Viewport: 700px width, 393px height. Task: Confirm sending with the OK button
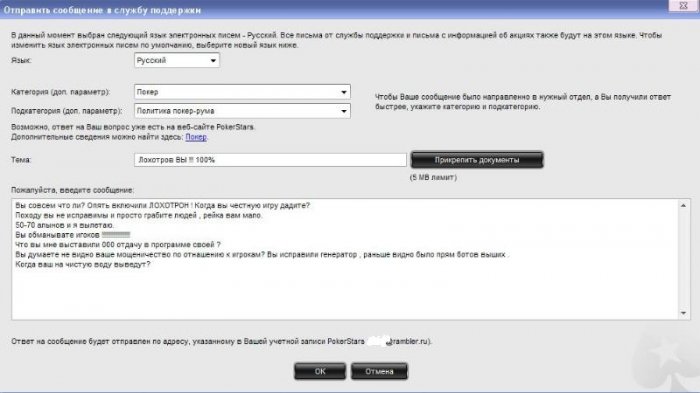point(320,372)
